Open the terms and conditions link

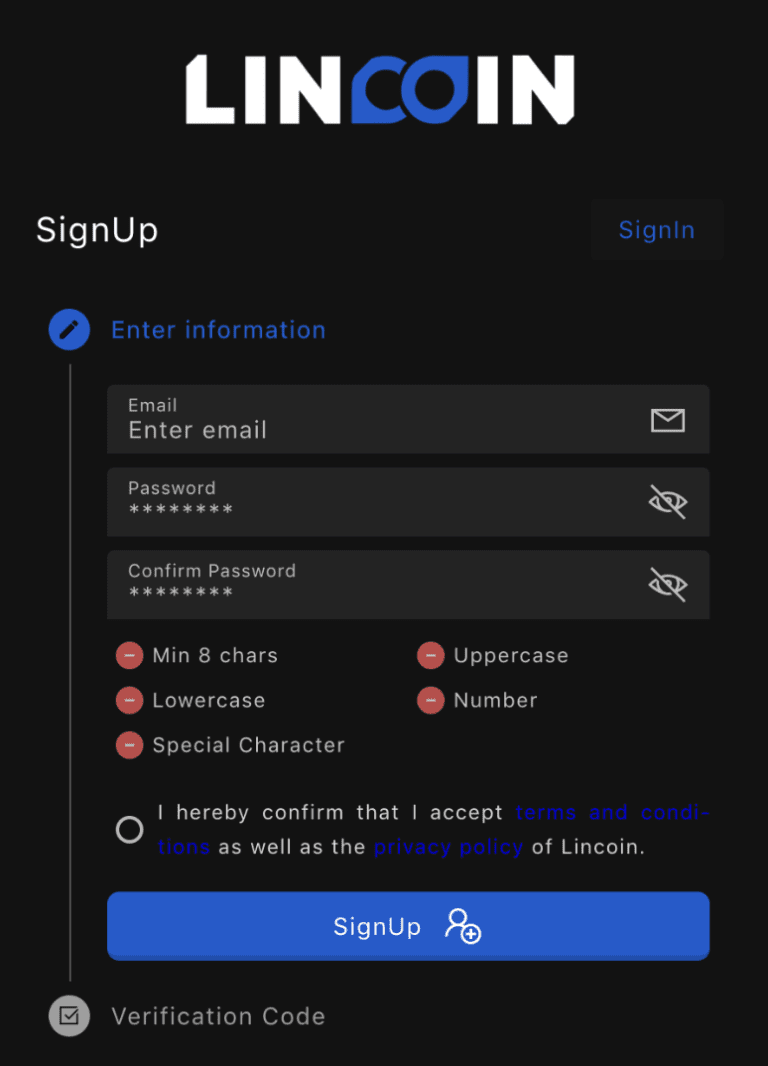612,812
